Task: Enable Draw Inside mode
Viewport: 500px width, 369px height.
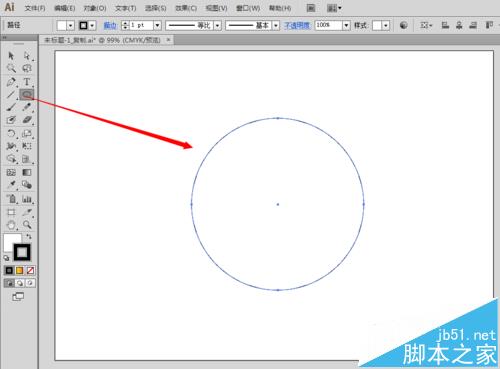Action: tap(30, 283)
